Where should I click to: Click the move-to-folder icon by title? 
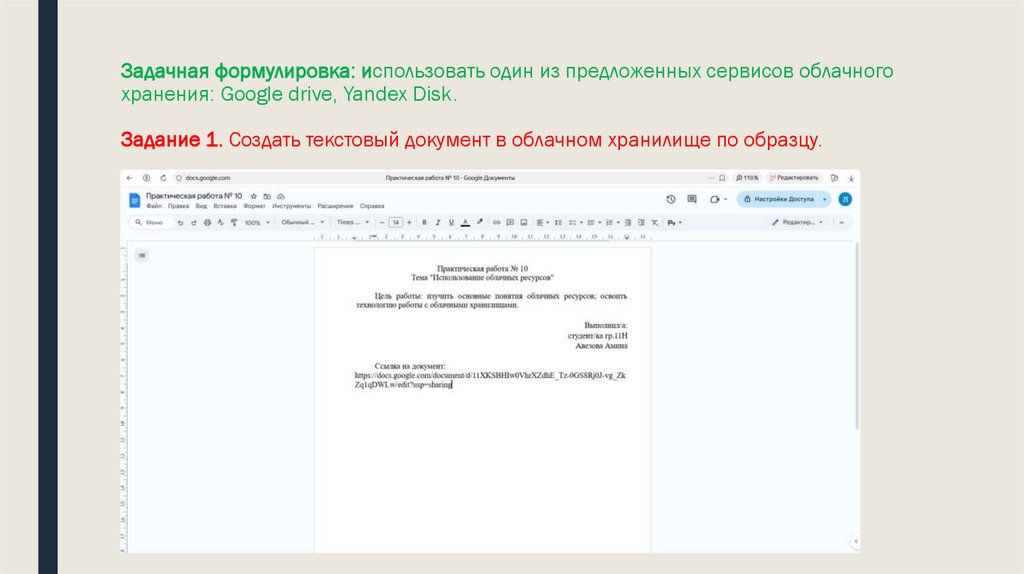(x=267, y=196)
